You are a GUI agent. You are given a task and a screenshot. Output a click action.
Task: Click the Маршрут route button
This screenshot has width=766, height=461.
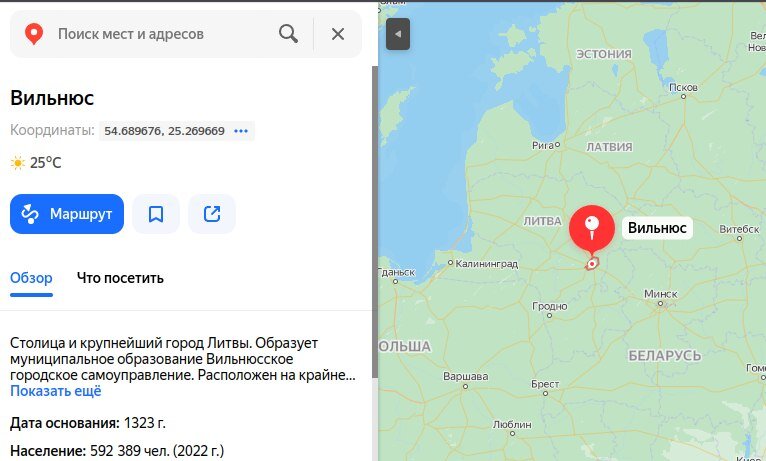(x=67, y=214)
